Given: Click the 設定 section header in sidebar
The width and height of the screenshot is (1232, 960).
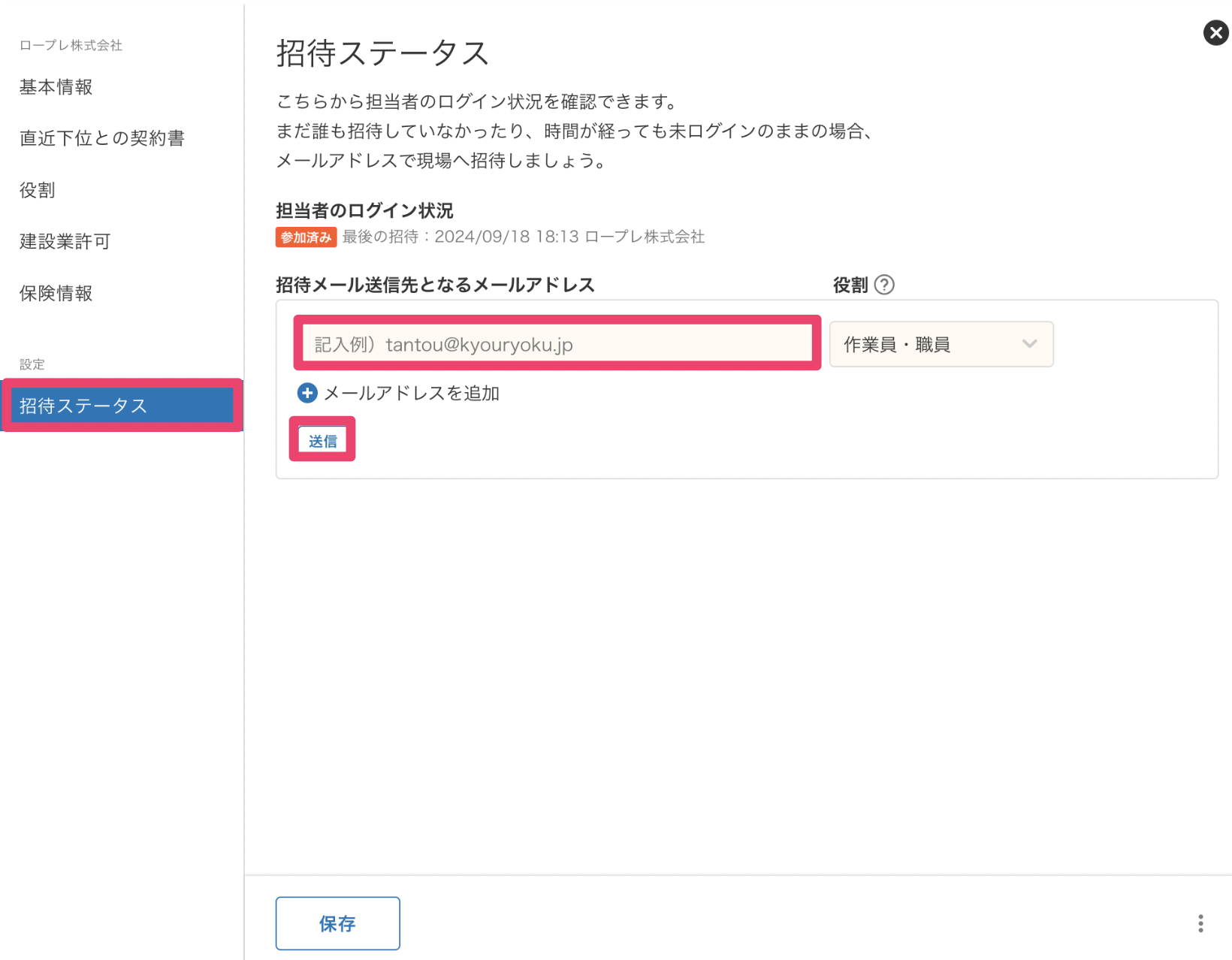Looking at the screenshot, I should tap(32, 364).
